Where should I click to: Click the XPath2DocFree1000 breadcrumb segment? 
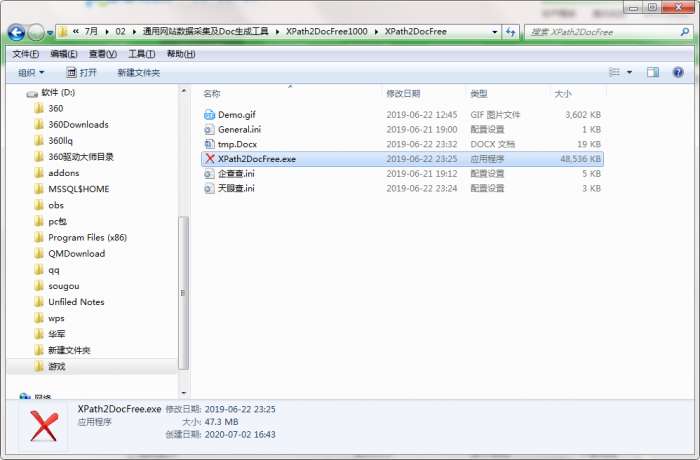327,32
